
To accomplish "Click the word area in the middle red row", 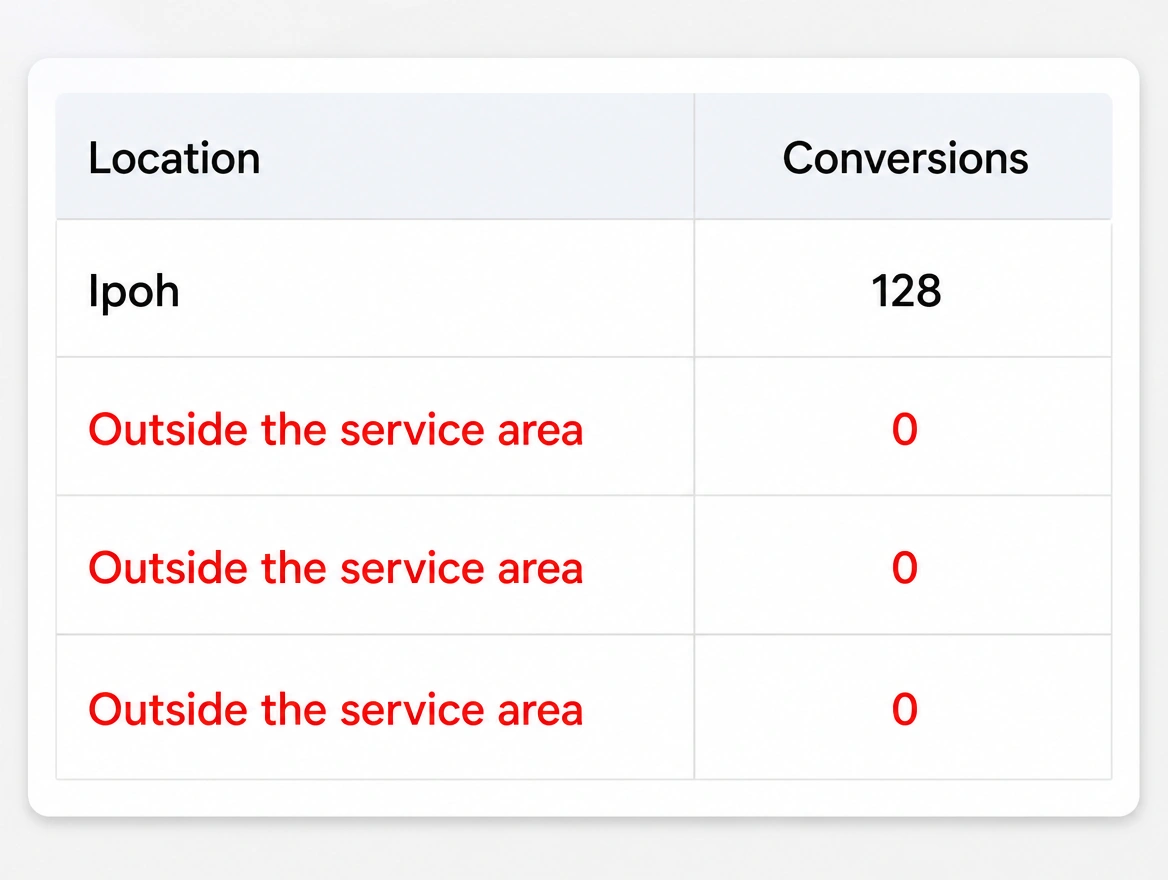I will [540, 569].
